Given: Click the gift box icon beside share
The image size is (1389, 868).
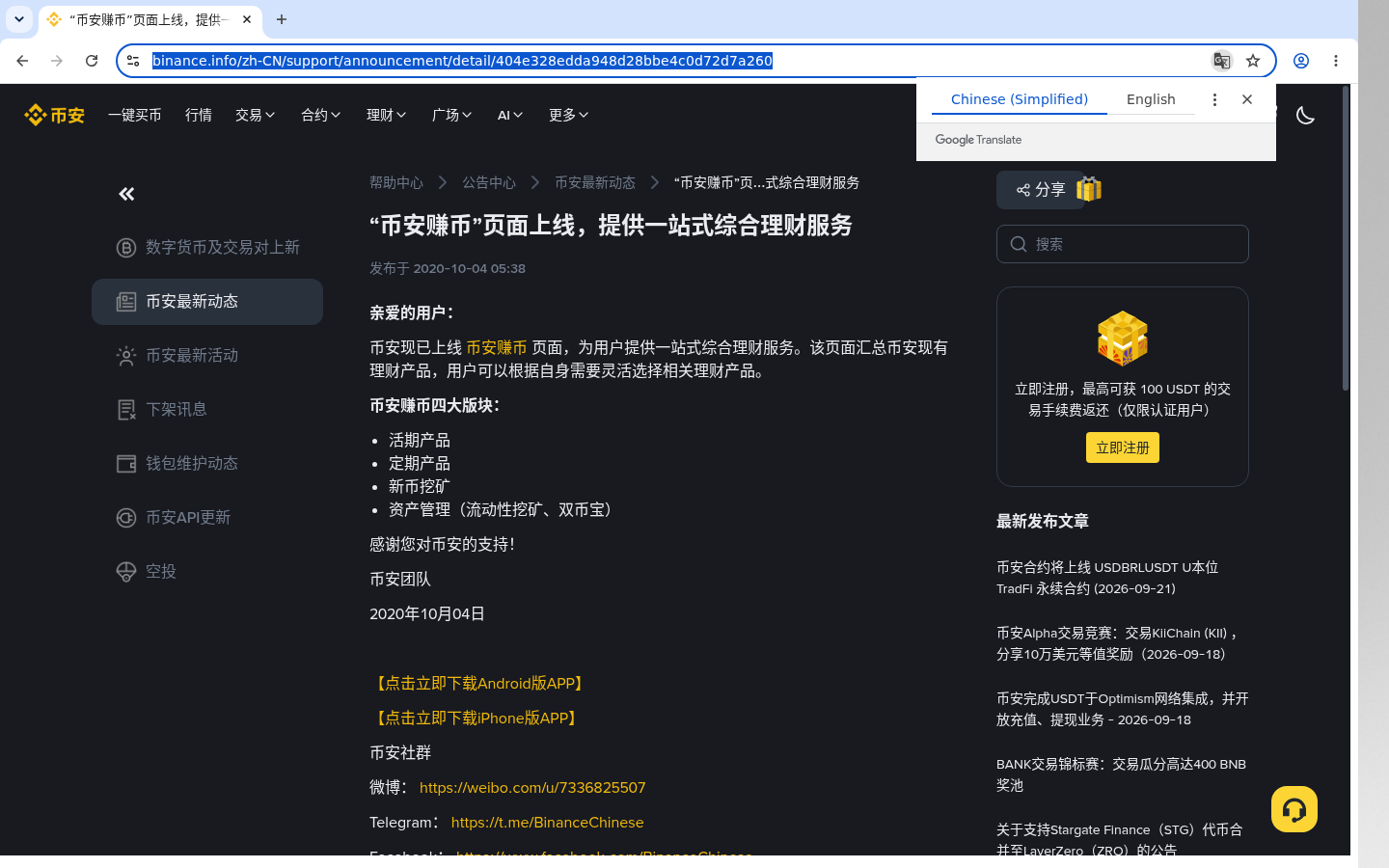Looking at the screenshot, I should [x=1089, y=189].
